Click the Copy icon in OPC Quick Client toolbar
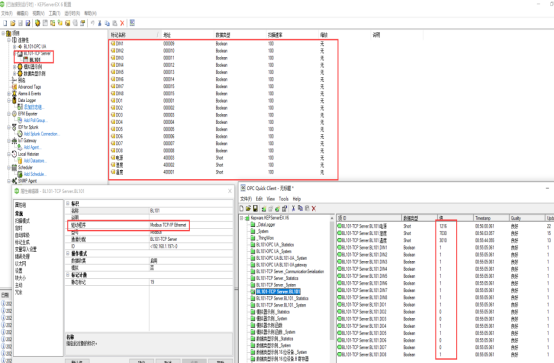The width and height of the screenshot is (554, 363). click(300, 209)
